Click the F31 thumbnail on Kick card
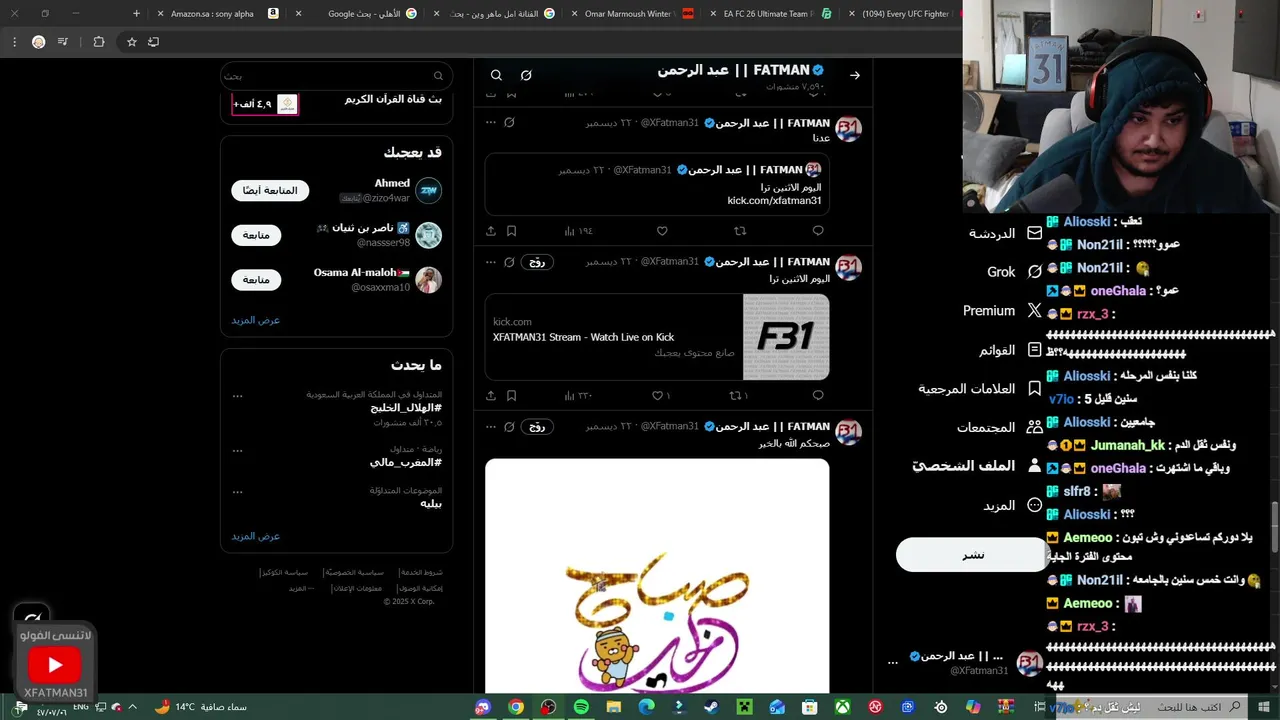 786,337
